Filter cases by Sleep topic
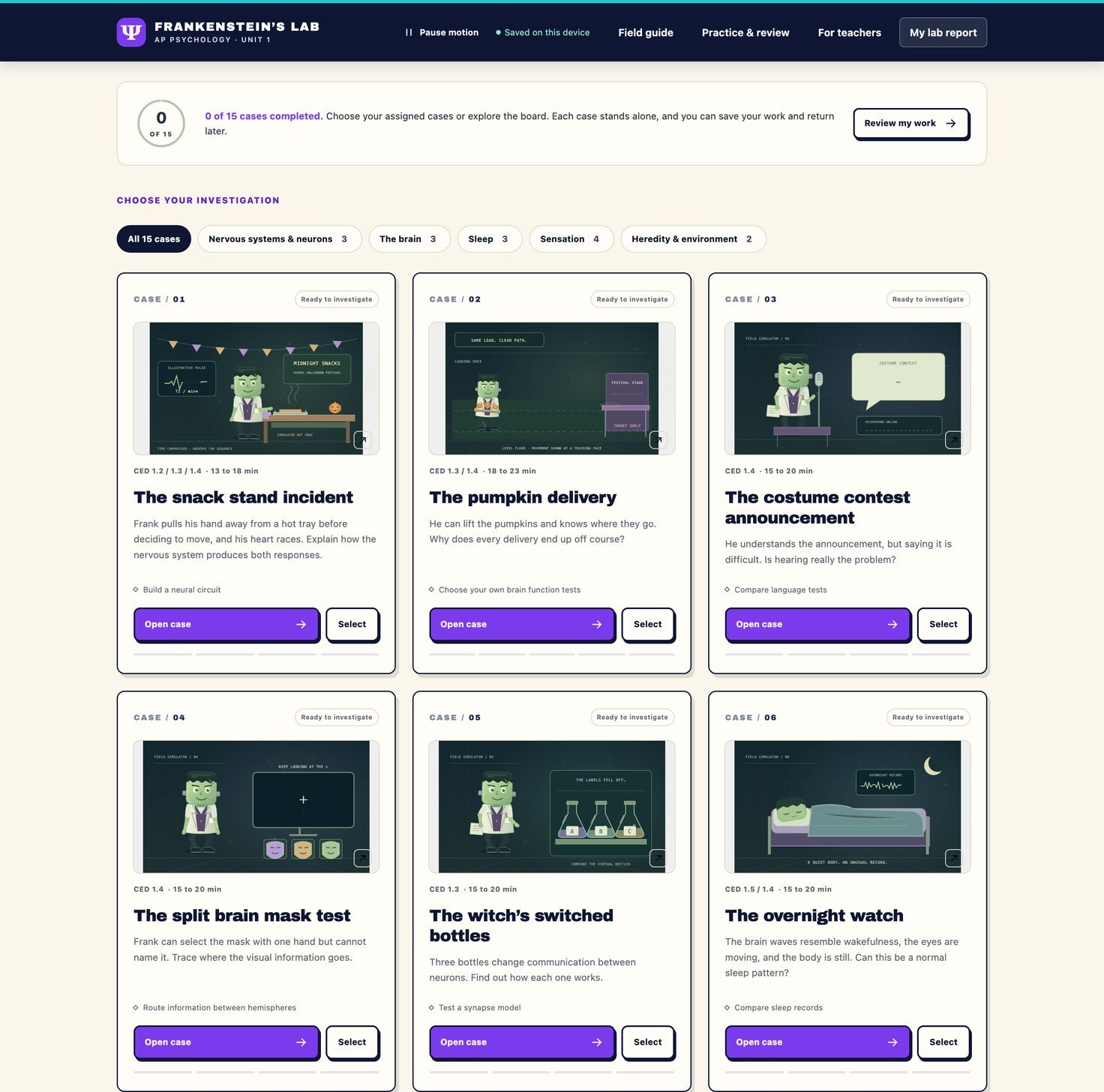 click(489, 239)
